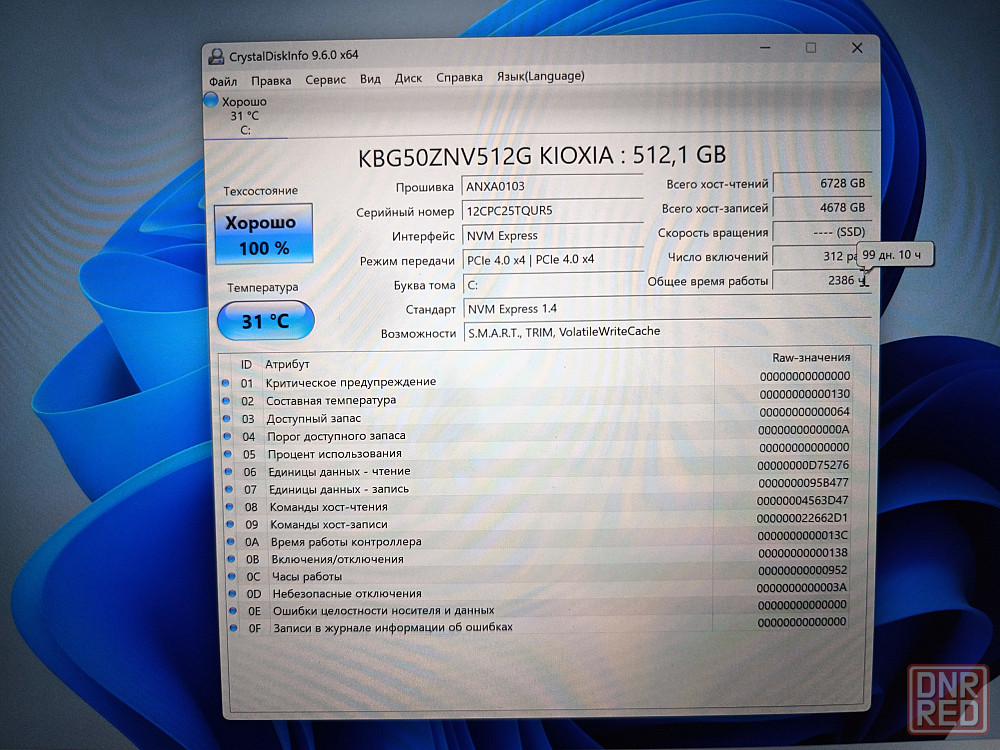The image size is (1000, 750).
Task: Click raw value 00000000000952
Action: 802,570
